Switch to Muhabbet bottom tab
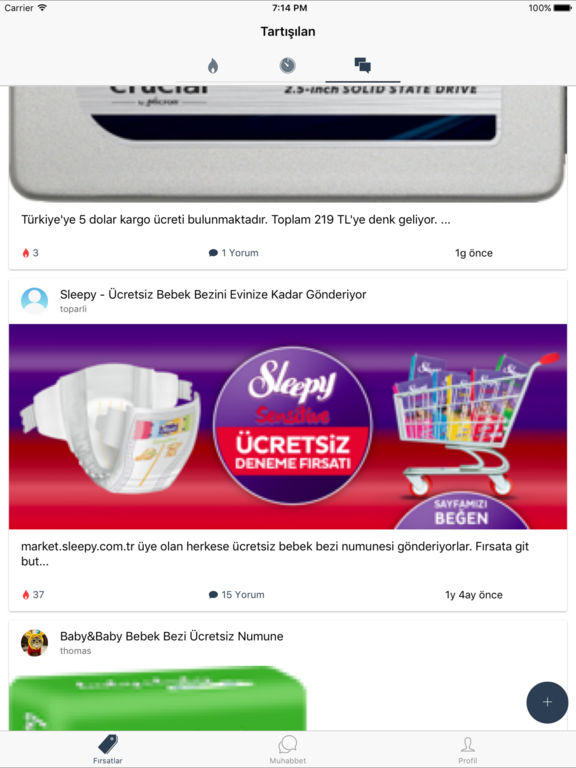Viewport: 576px width, 768px height. point(288,749)
